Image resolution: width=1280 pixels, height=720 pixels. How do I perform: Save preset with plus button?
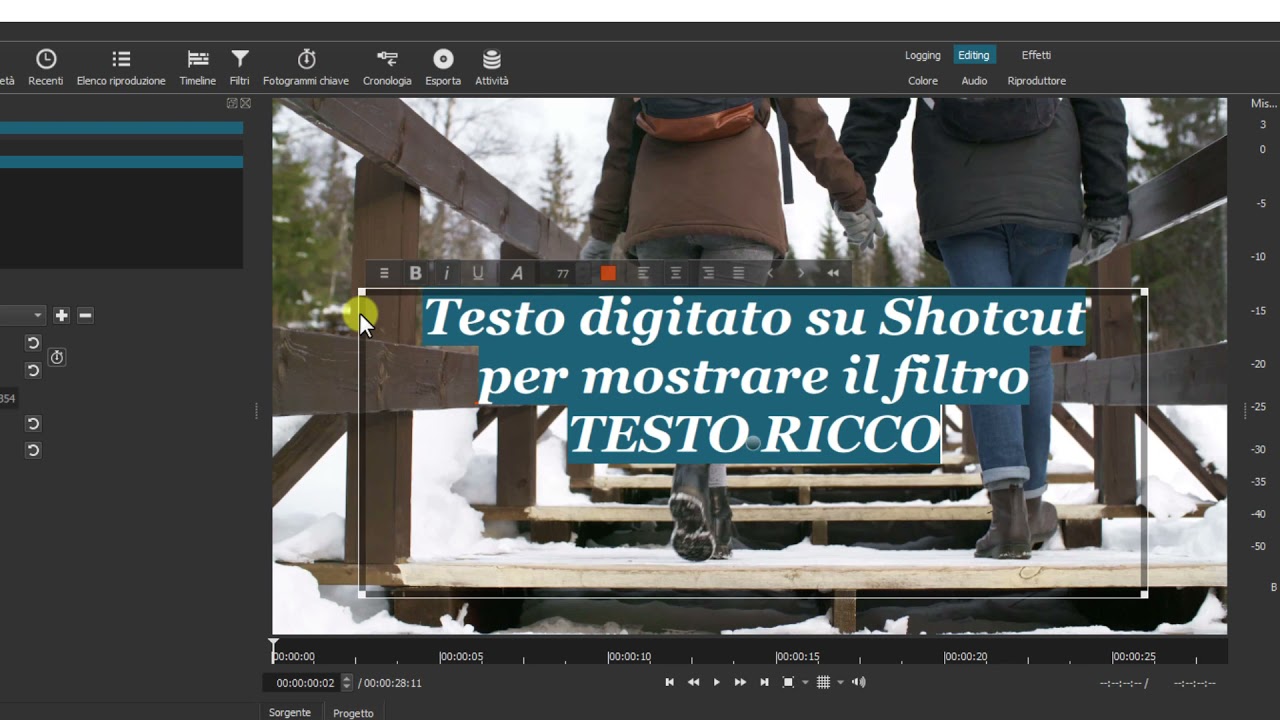(x=61, y=315)
